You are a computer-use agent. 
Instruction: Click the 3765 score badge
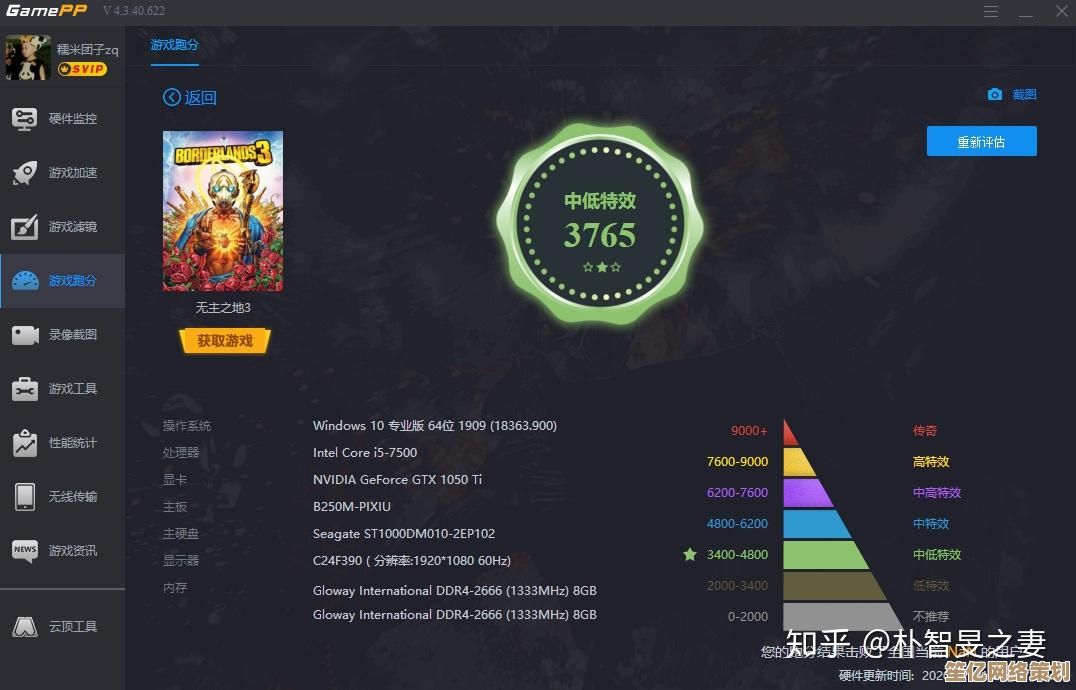600,224
